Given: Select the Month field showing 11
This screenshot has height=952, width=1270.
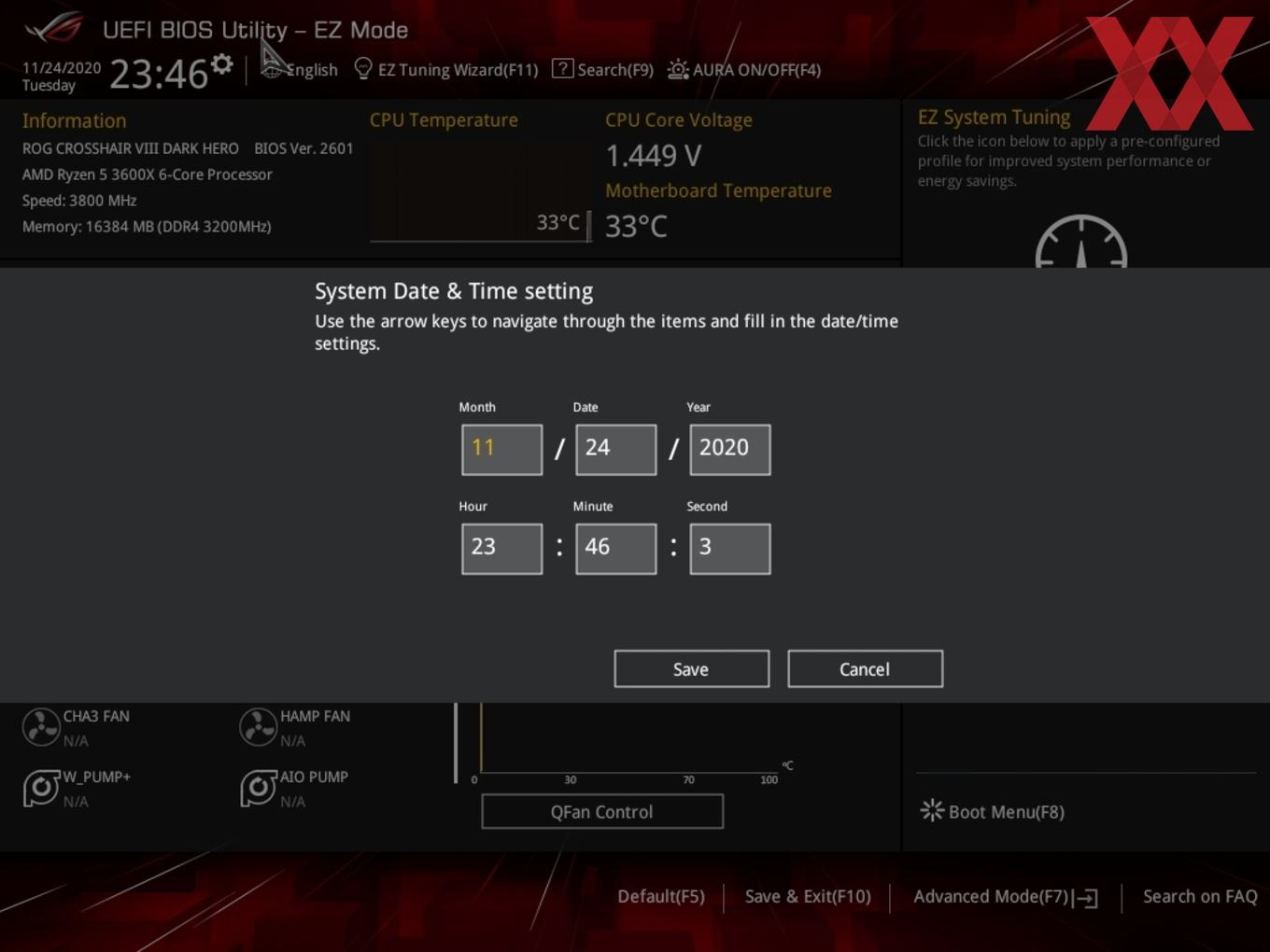Looking at the screenshot, I should point(501,449).
